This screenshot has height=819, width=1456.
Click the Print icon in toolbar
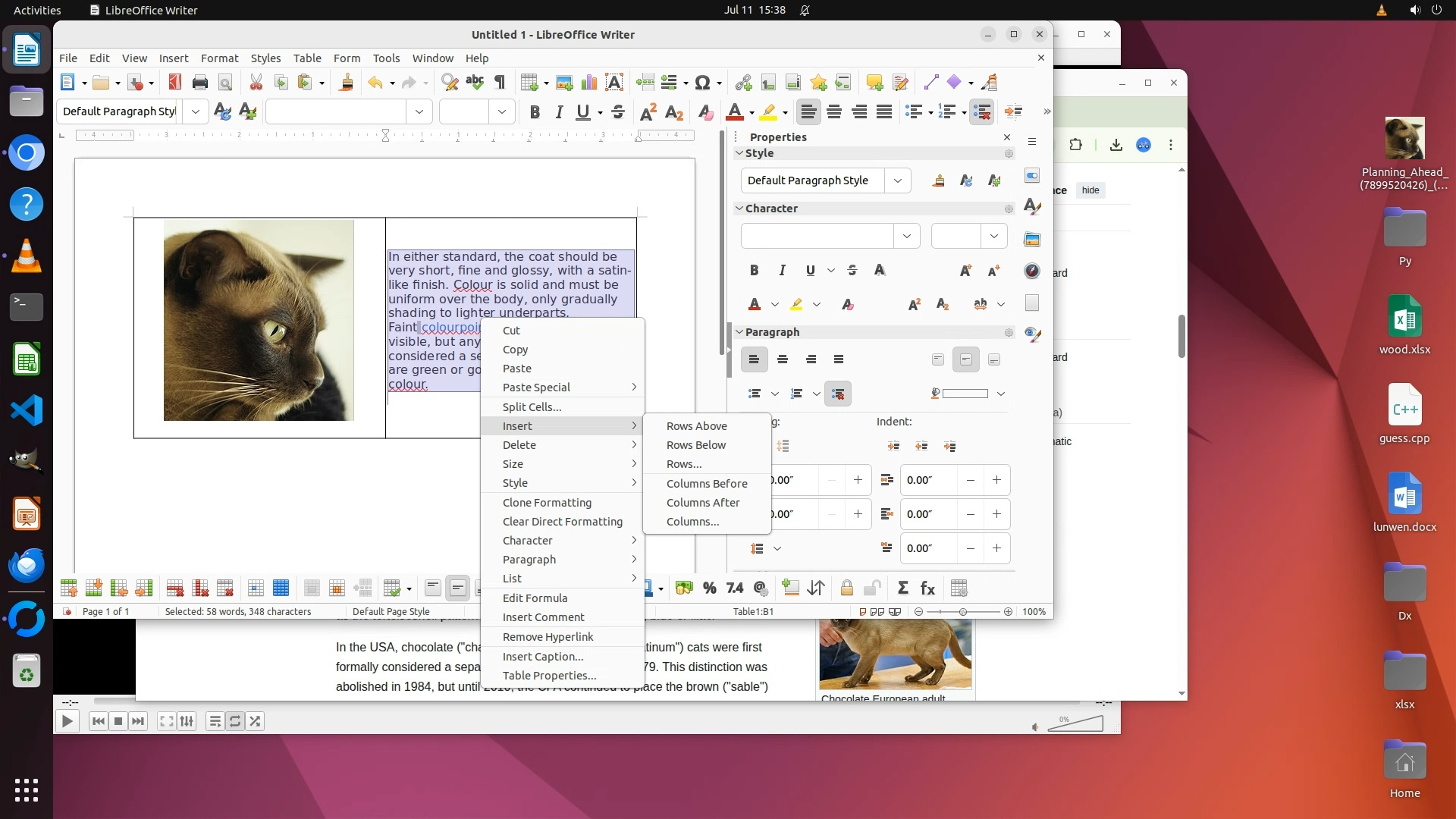click(199, 83)
